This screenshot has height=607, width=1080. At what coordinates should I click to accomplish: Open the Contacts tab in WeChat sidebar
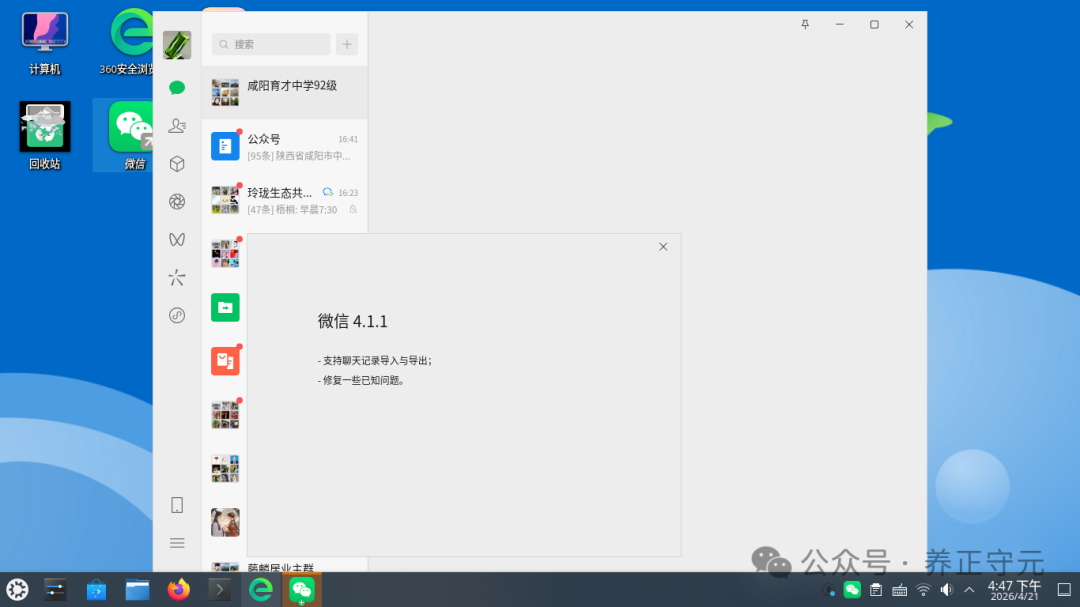pyautogui.click(x=177, y=125)
